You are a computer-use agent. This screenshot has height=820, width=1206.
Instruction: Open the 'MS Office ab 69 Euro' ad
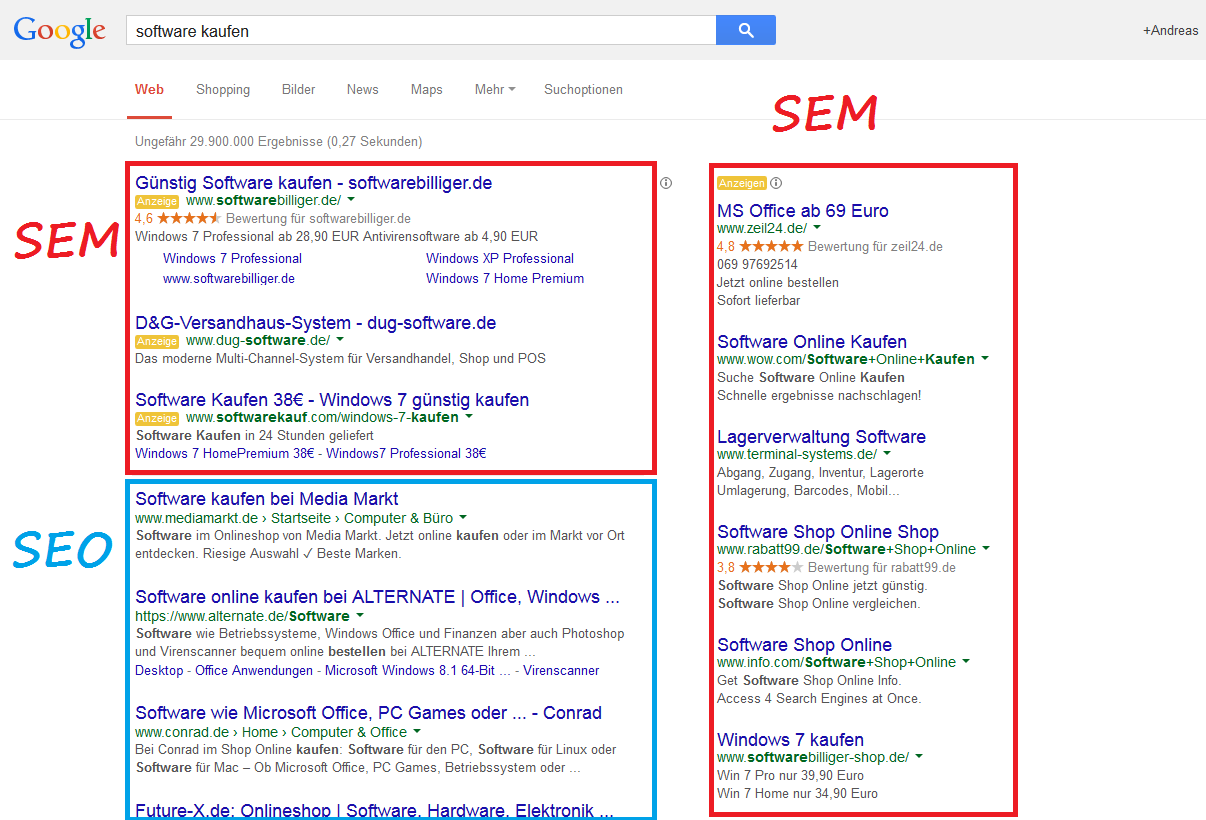[x=803, y=211]
